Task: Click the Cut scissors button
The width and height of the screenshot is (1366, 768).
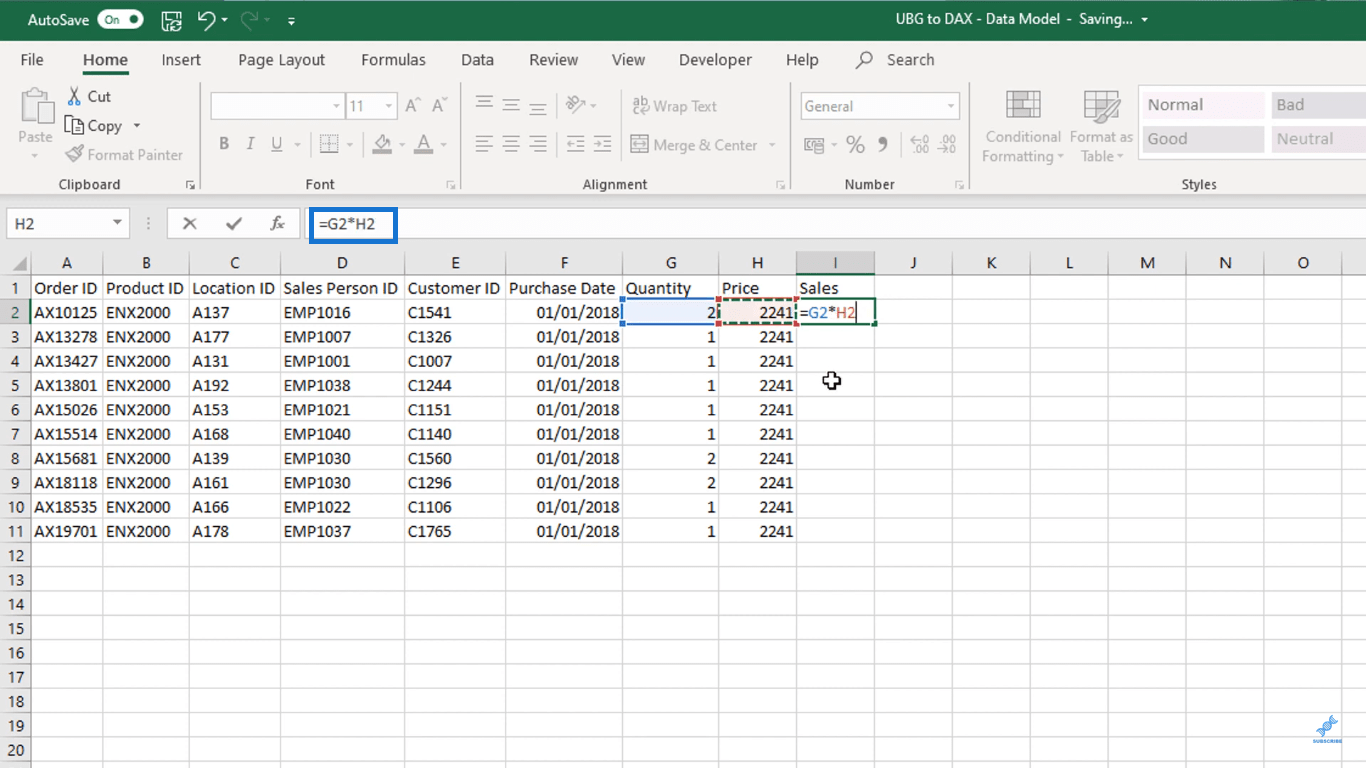Action: point(88,97)
